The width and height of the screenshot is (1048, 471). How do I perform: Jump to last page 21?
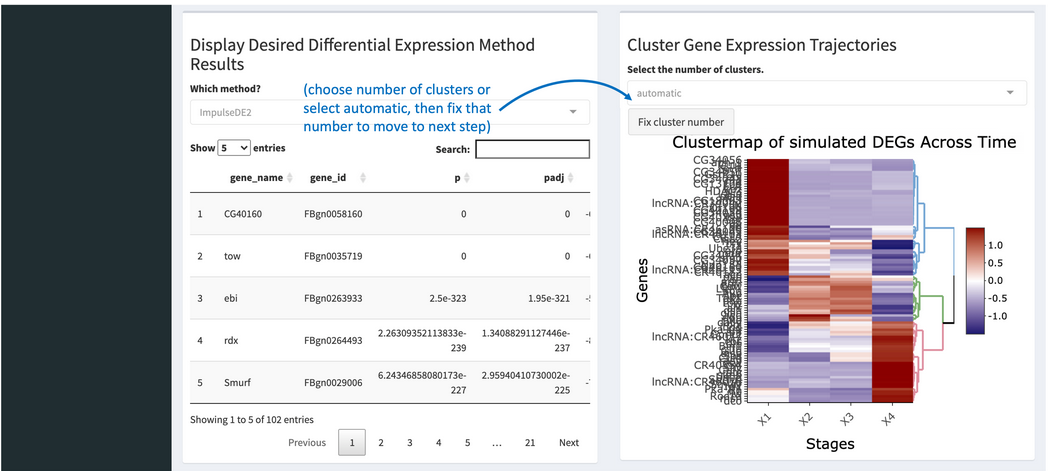click(530, 442)
